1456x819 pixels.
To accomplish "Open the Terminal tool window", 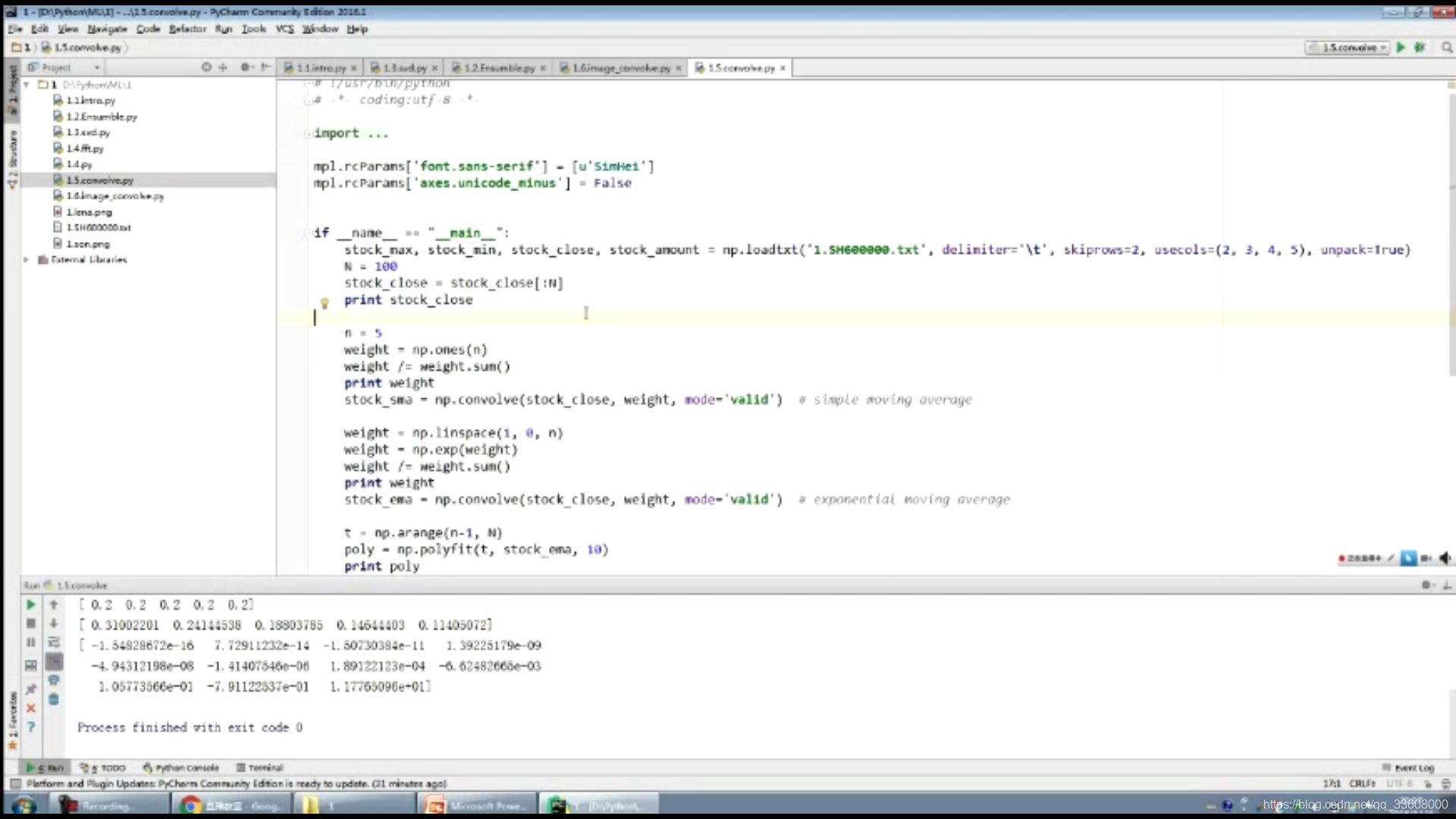I will click(259, 767).
